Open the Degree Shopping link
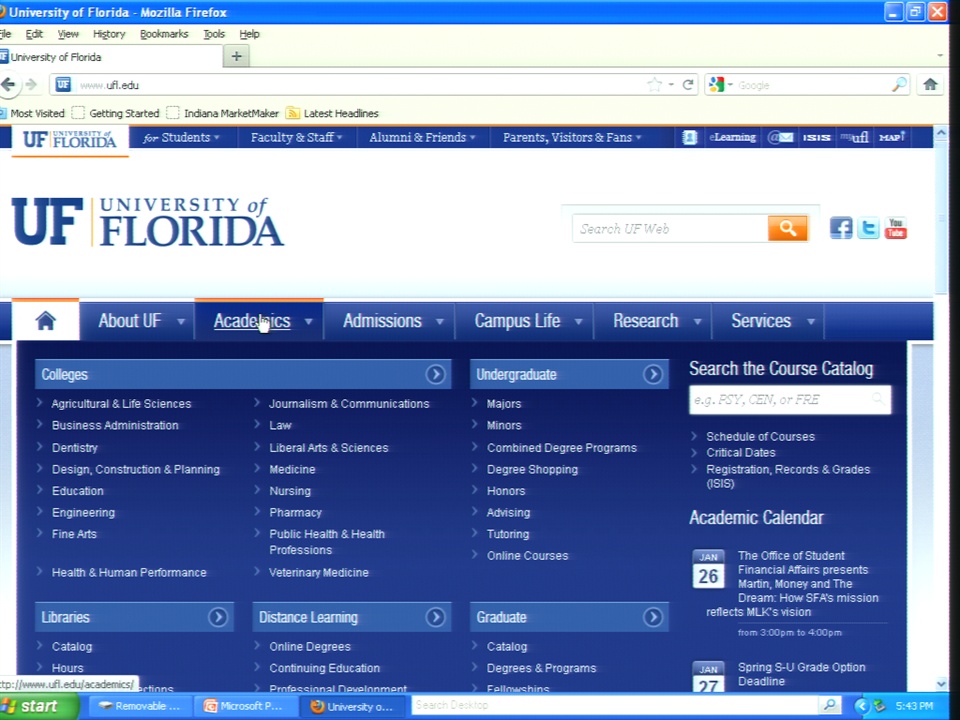960x720 pixels. tap(532, 469)
